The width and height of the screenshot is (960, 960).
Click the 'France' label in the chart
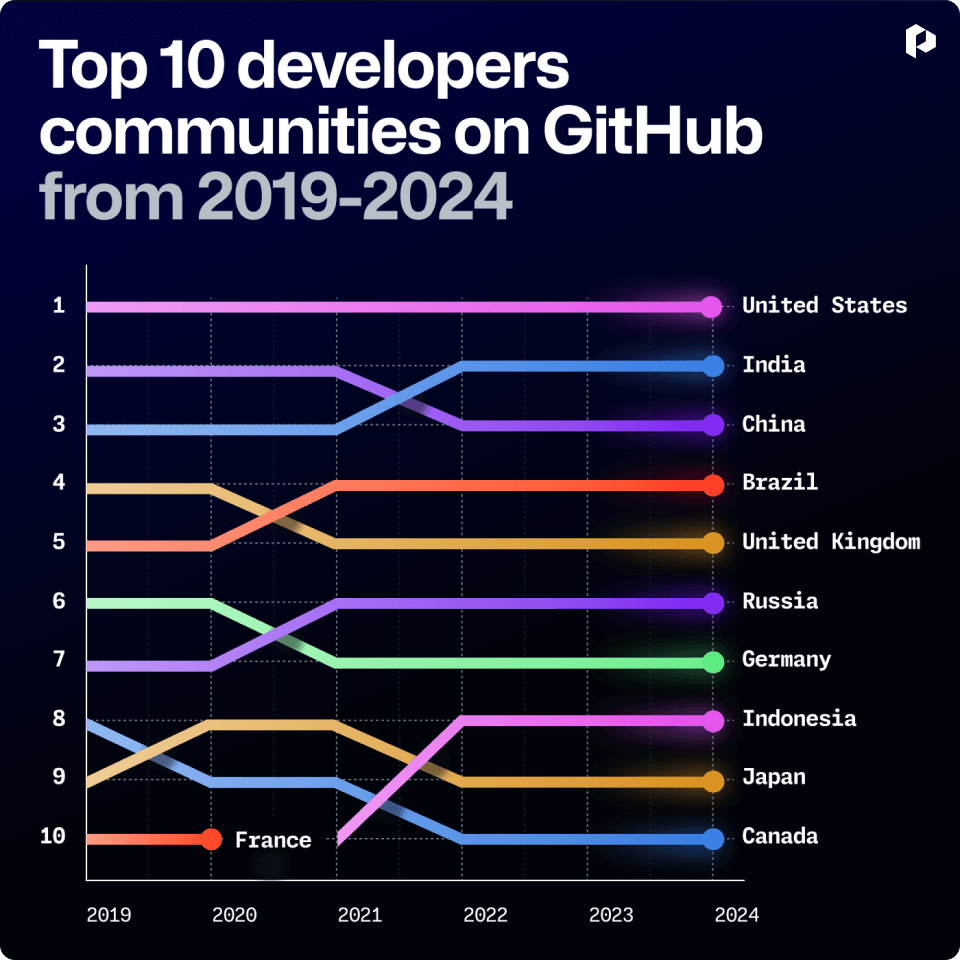273,840
